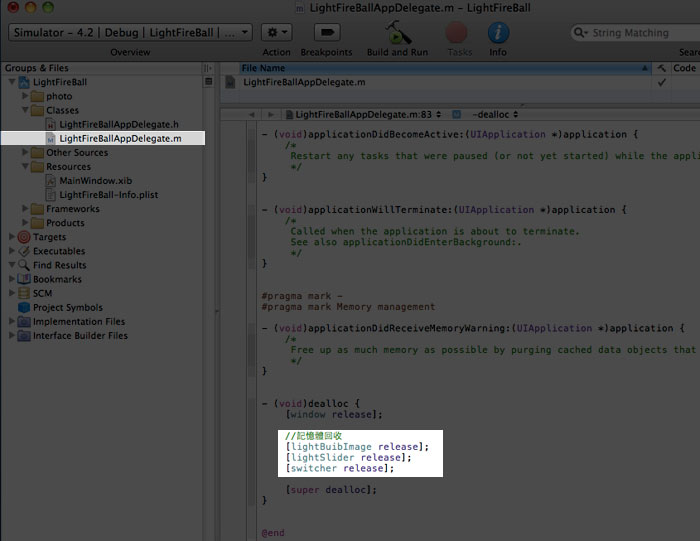Click the Executables icon
Viewport: 700px width, 541px height.
(x=24, y=251)
